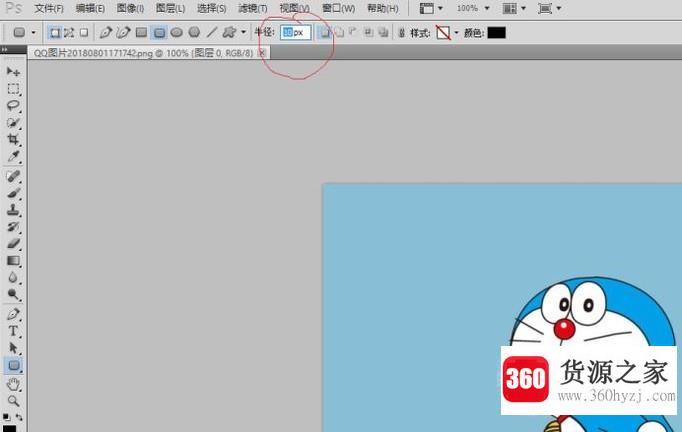Choose Custom Shape in options bar
682x432 pixels.
pyautogui.click(x=229, y=33)
